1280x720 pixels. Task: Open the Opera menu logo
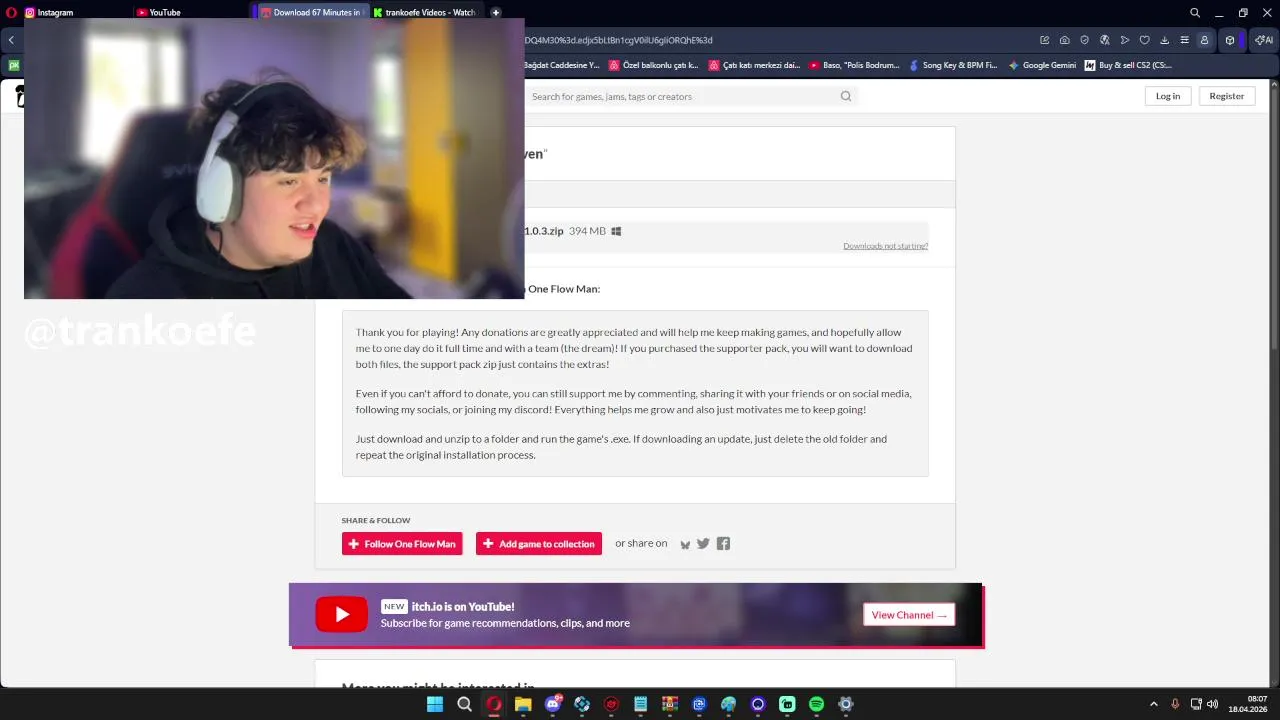(x=11, y=13)
